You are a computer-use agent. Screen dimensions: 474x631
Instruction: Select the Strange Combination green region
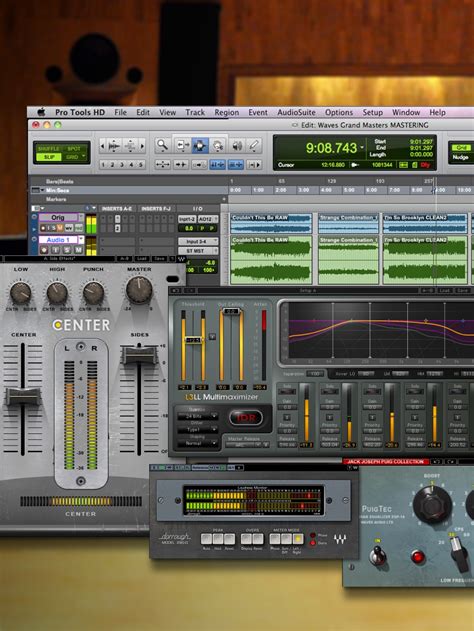(348, 260)
